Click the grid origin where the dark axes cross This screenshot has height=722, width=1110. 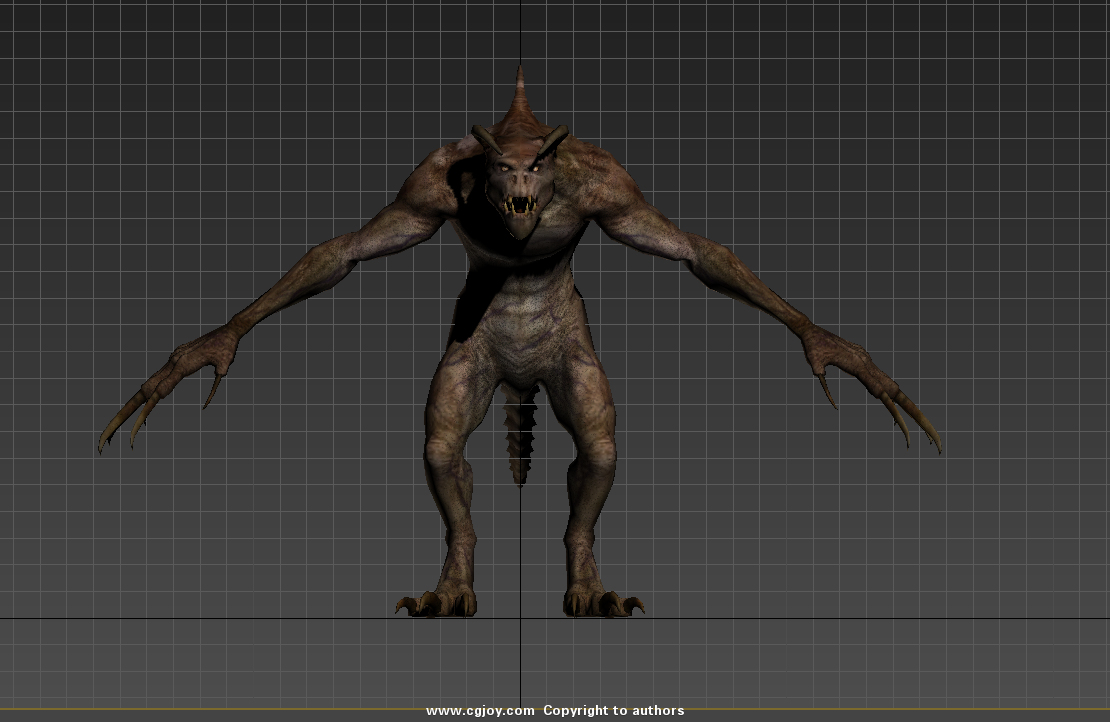(x=520, y=618)
